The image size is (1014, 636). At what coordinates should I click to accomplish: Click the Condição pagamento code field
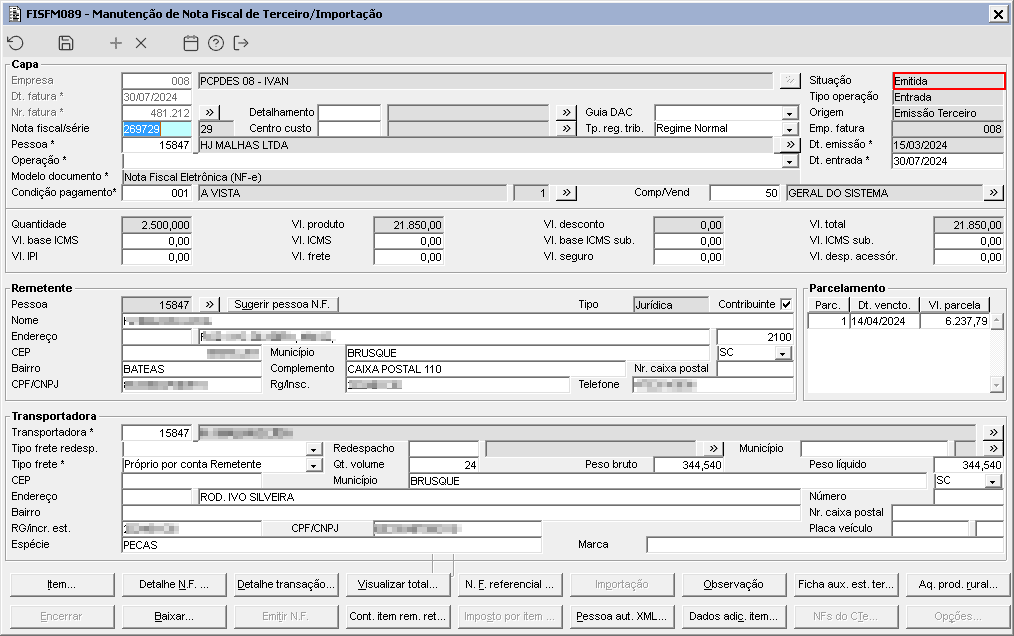click(x=157, y=193)
